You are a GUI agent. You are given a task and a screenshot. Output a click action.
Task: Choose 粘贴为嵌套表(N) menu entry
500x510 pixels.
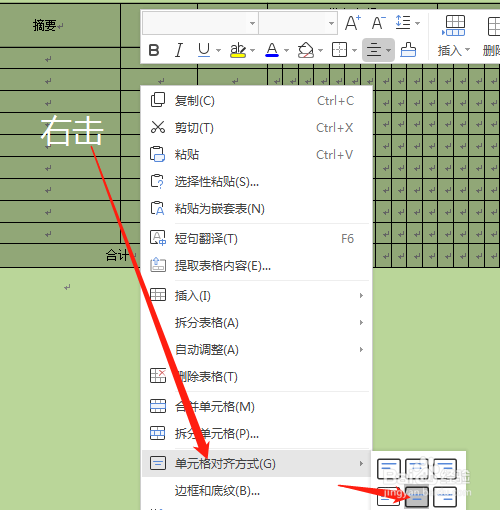(x=256, y=209)
